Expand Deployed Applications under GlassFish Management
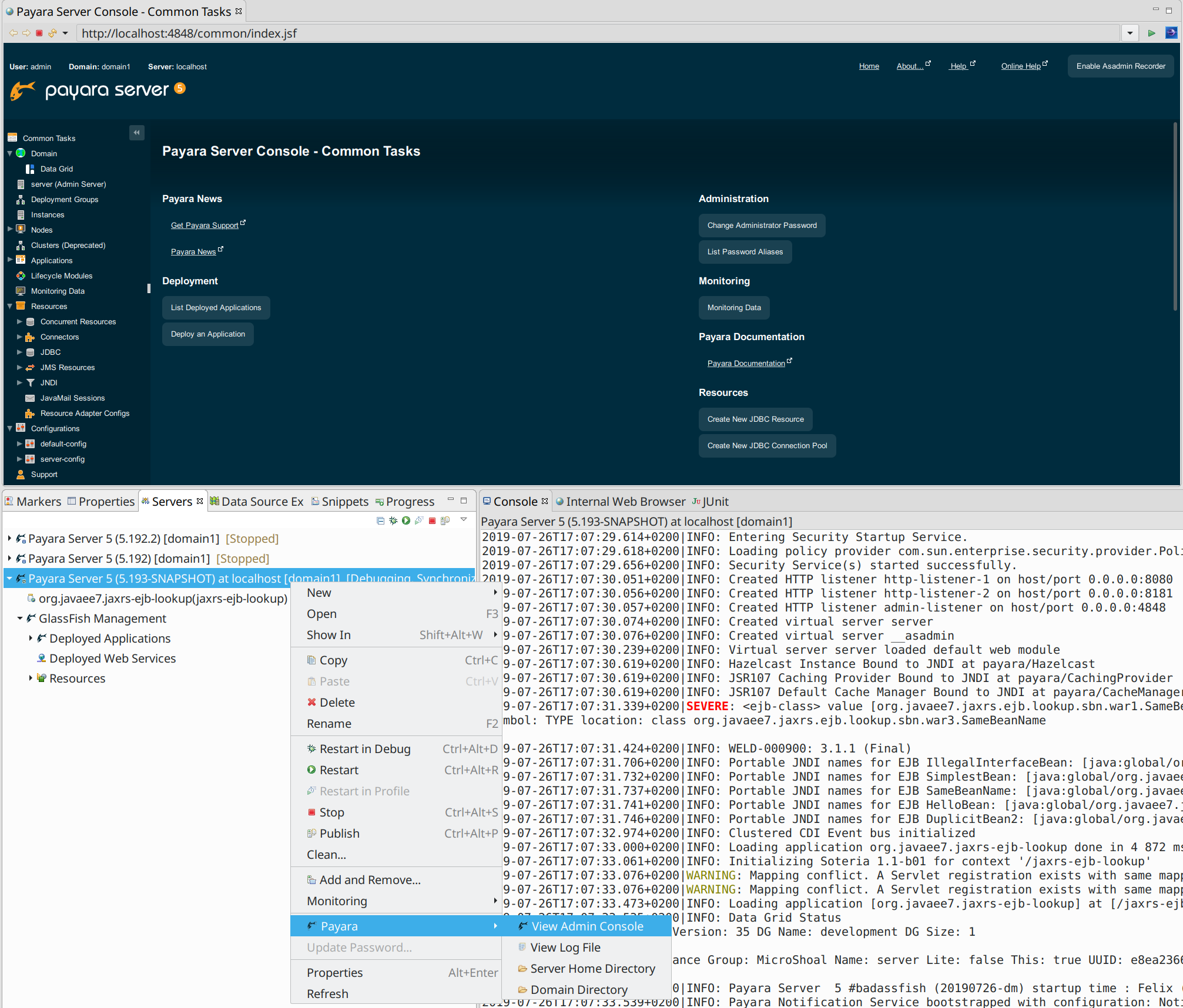Screen dimensions: 1183x1008 click(31, 638)
